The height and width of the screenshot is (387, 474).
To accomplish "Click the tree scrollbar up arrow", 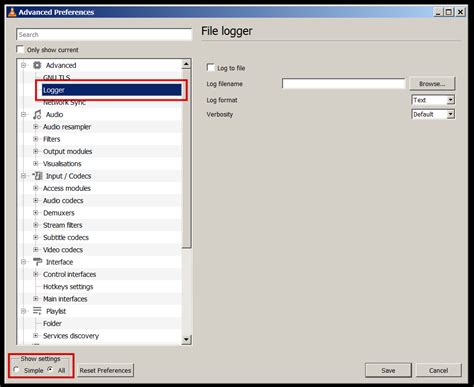I will point(186,64).
